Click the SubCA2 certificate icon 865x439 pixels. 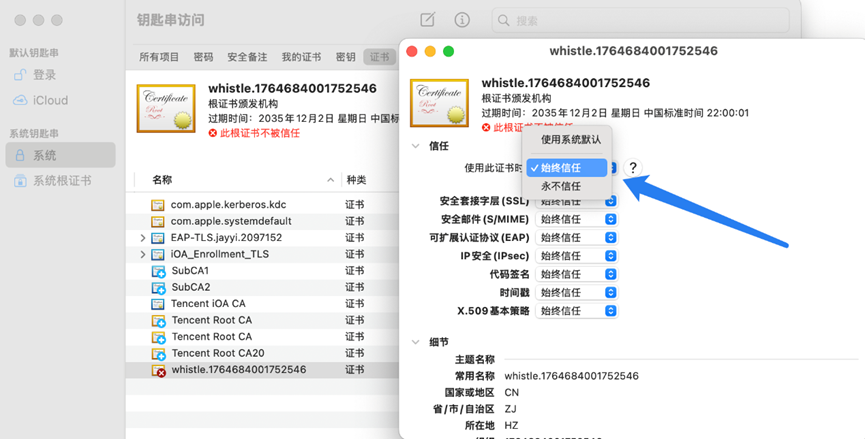(x=158, y=288)
